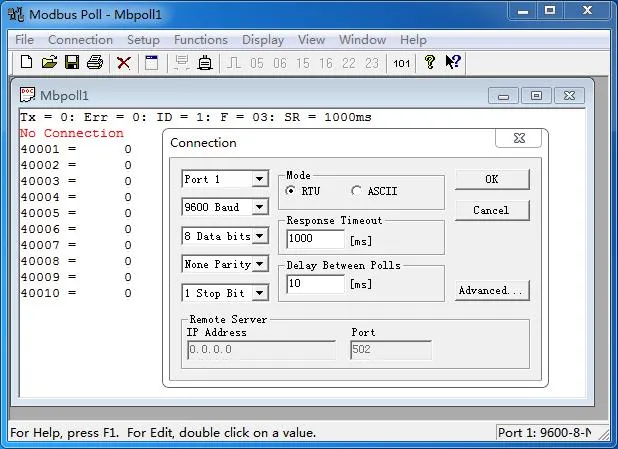618x449 pixels.
Task: Click the Print toolbar icon
Action: [x=95, y=62]
